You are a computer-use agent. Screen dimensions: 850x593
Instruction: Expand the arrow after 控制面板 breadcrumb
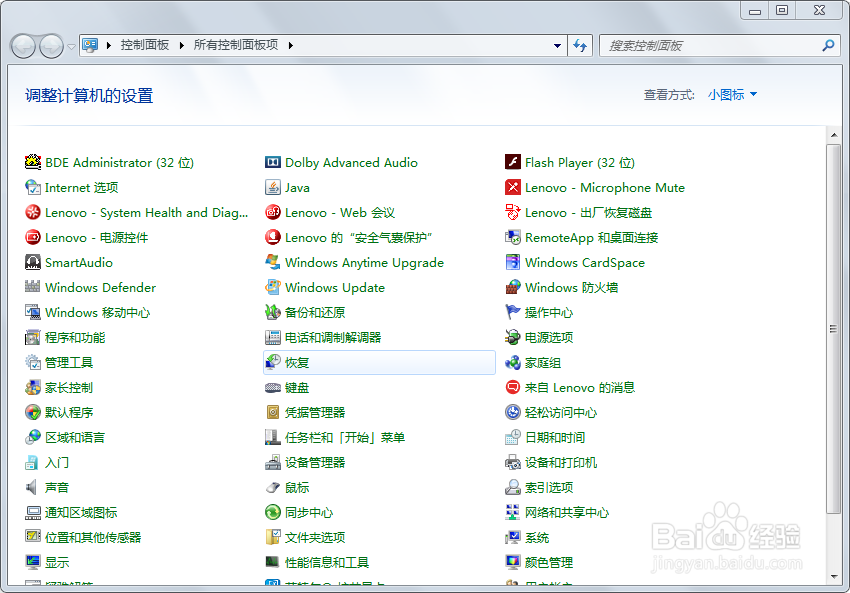tap(181, 46)
